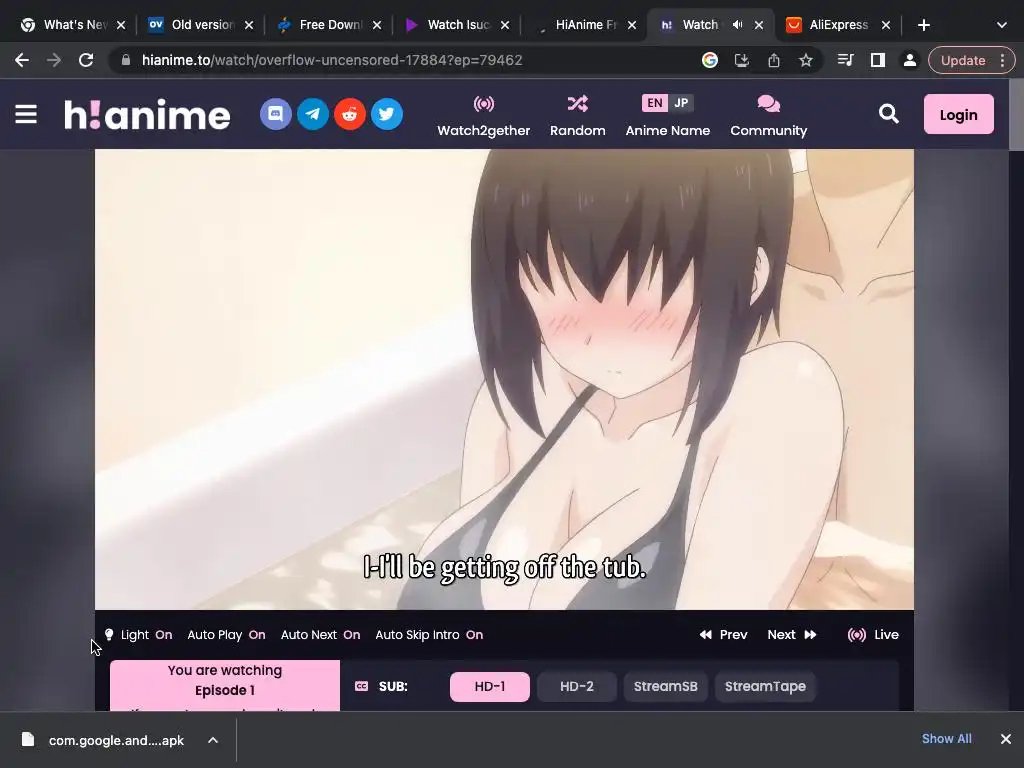Screen dimensions: 1024x768
Task: Click the Login button
Action: pyautogui.click(x=959, y=114)
